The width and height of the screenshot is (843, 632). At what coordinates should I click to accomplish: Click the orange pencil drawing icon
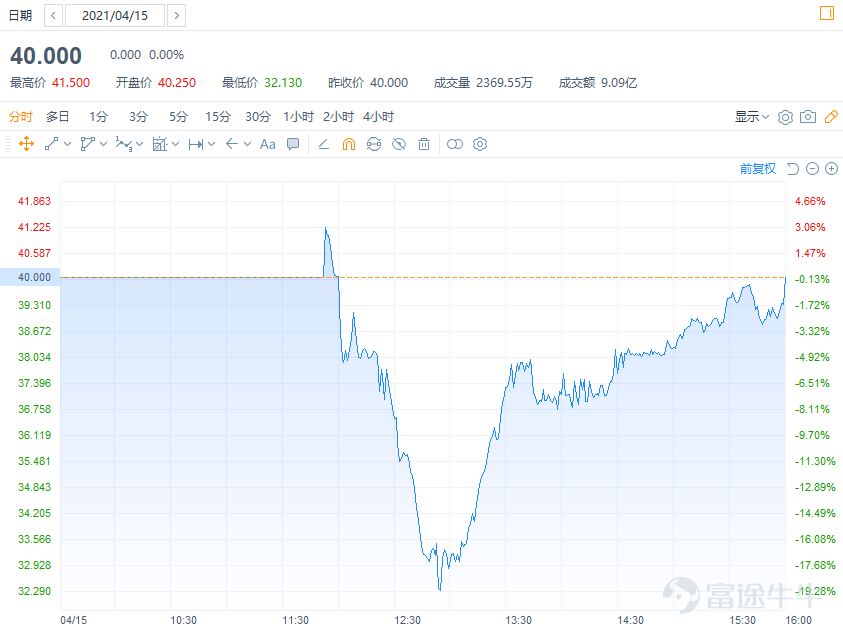point(831,117)
